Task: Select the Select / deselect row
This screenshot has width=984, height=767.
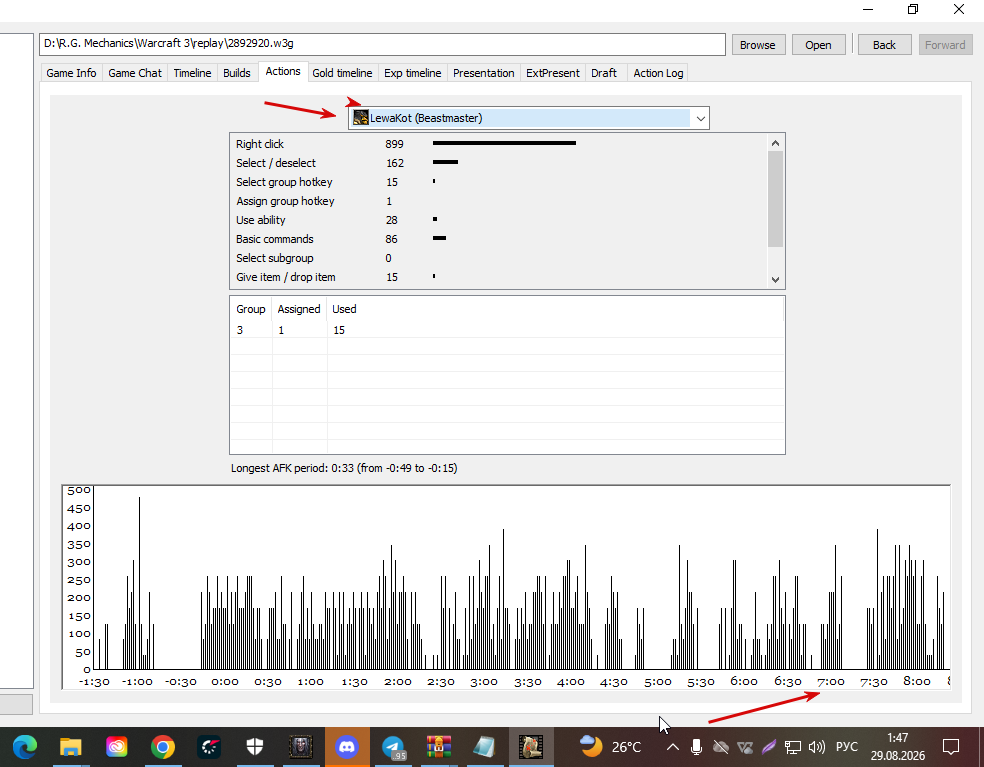Action: 499,163
